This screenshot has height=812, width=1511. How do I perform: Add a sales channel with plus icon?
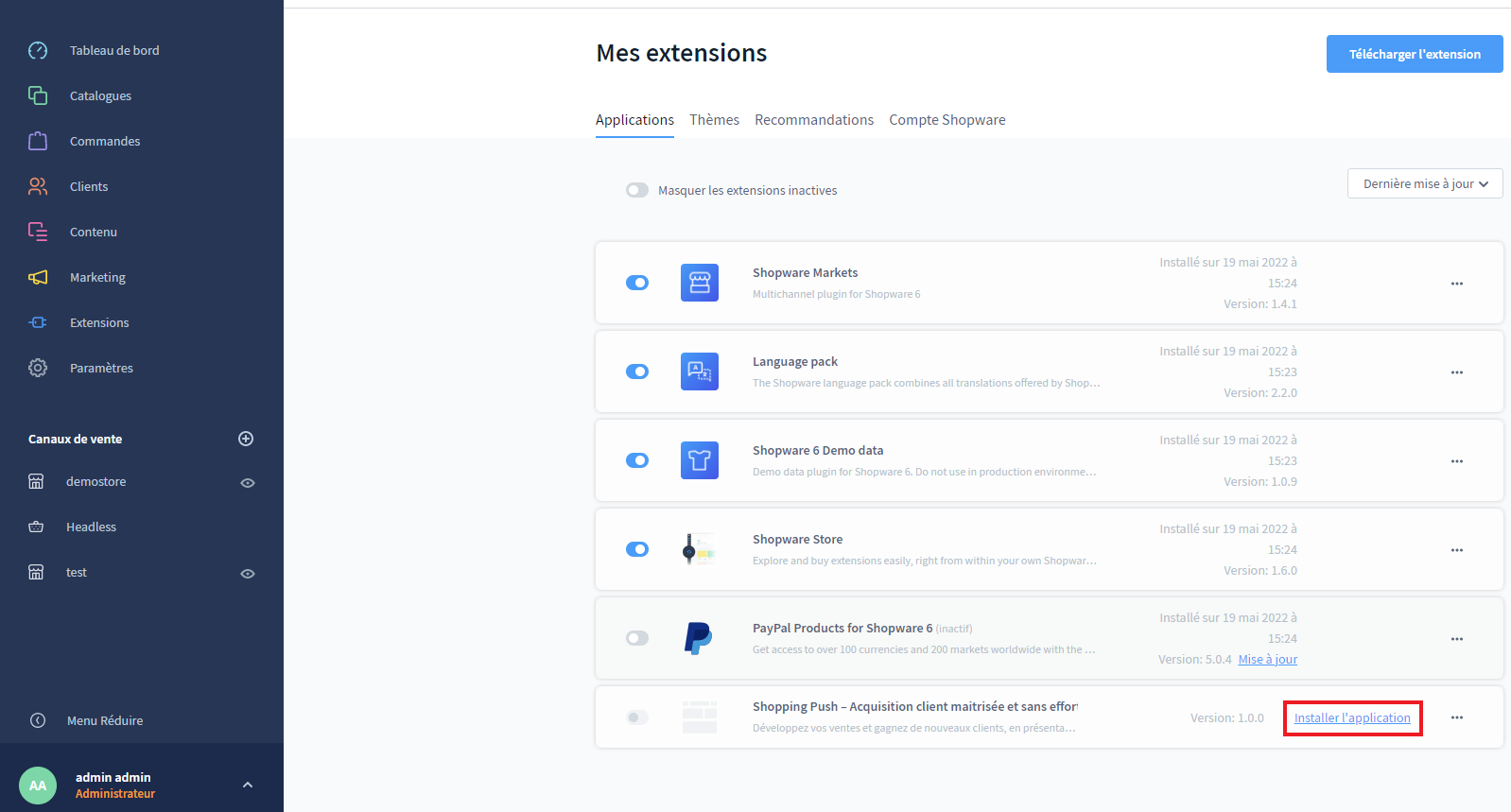[246, 439]
